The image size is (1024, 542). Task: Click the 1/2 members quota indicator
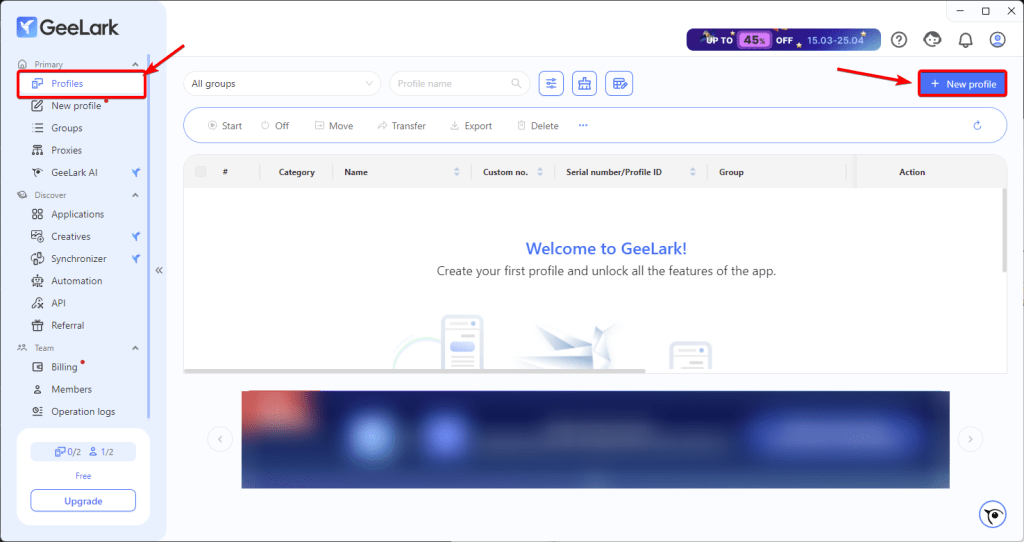101,452
